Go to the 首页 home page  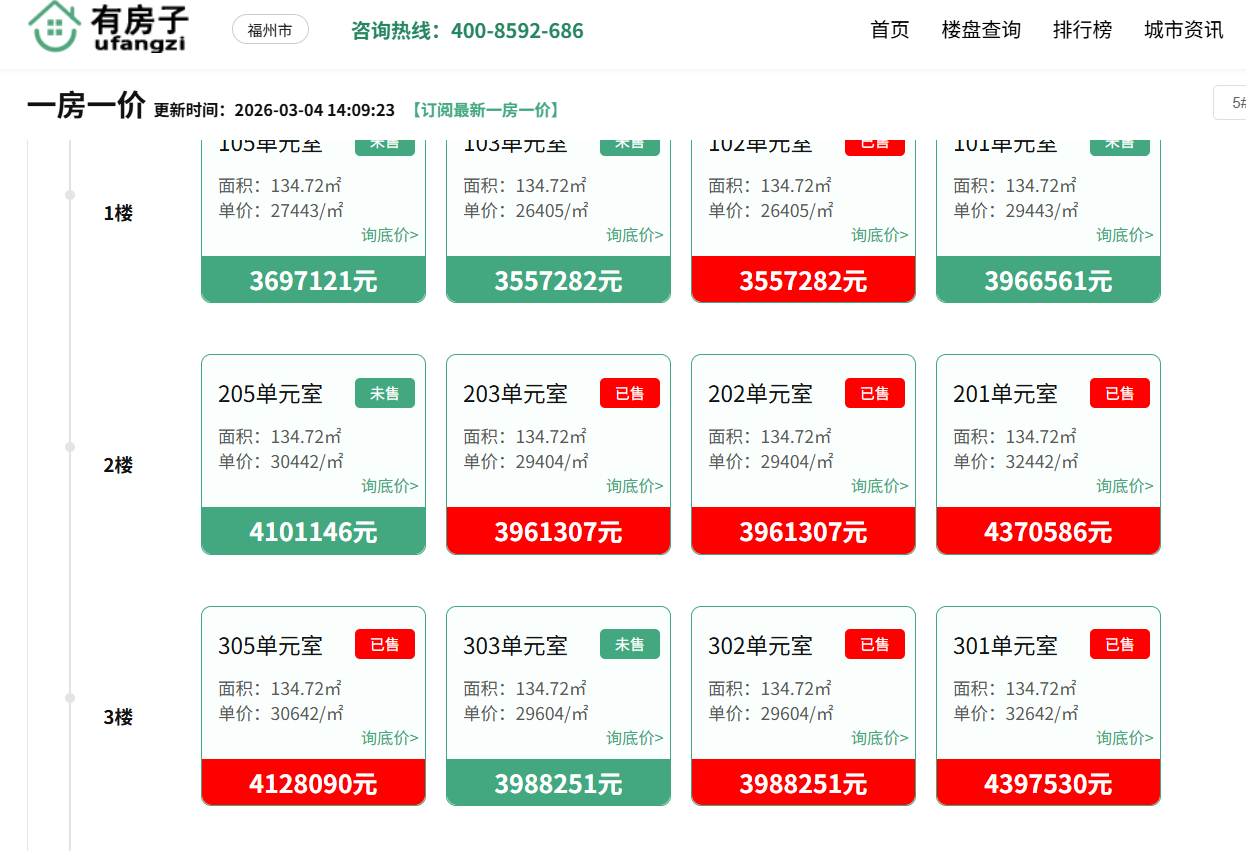(890, 30)
